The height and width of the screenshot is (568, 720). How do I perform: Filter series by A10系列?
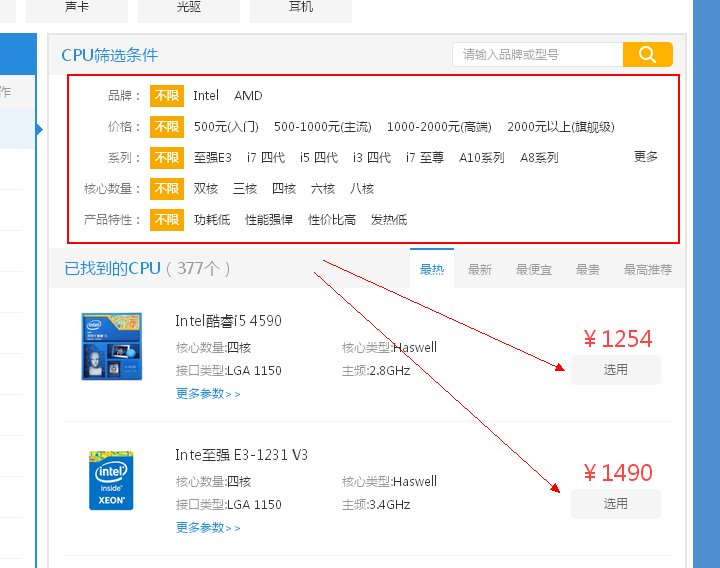pos(482,157)
